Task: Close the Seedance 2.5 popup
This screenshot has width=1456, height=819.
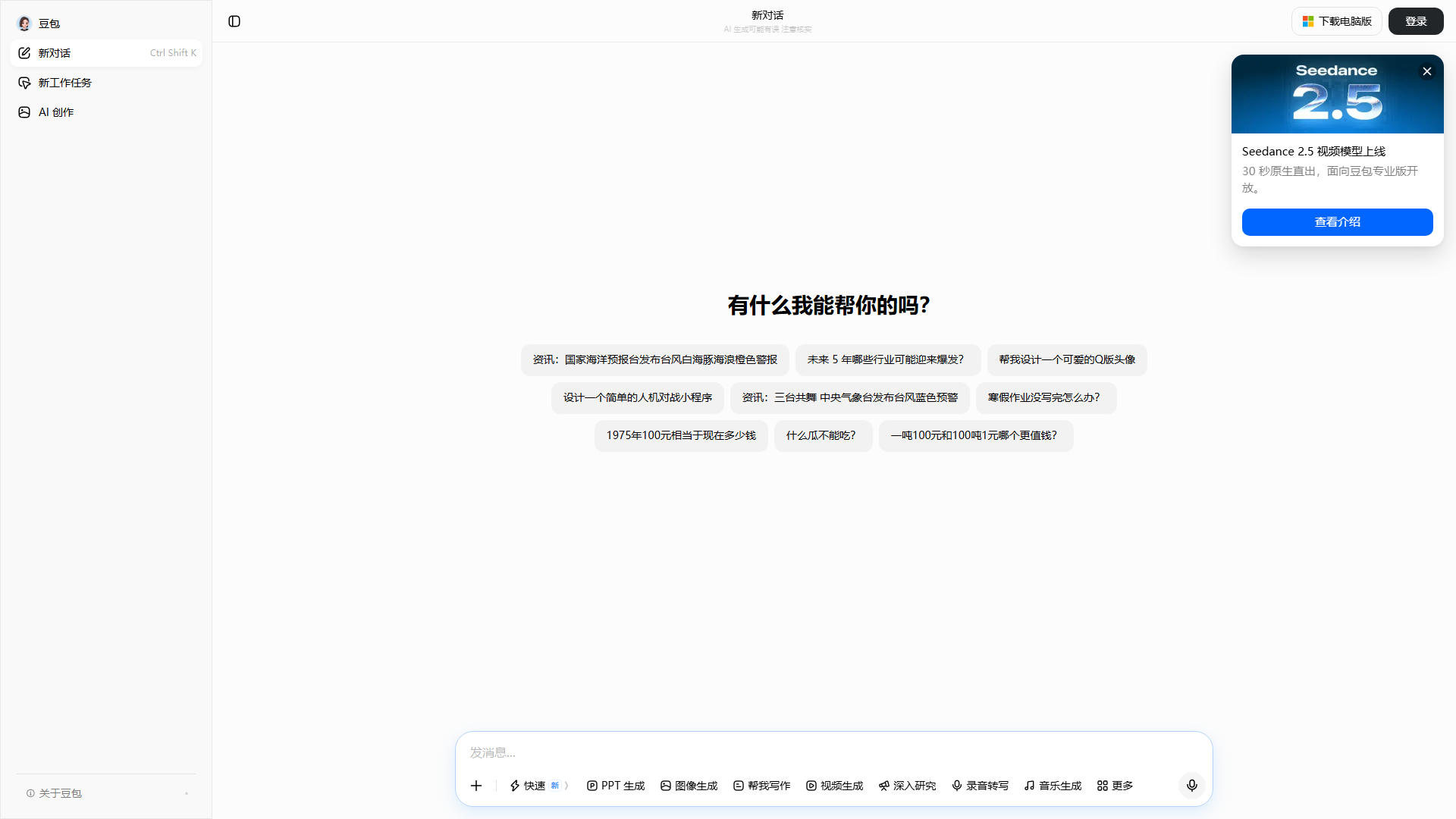Action: point(1427,71)
